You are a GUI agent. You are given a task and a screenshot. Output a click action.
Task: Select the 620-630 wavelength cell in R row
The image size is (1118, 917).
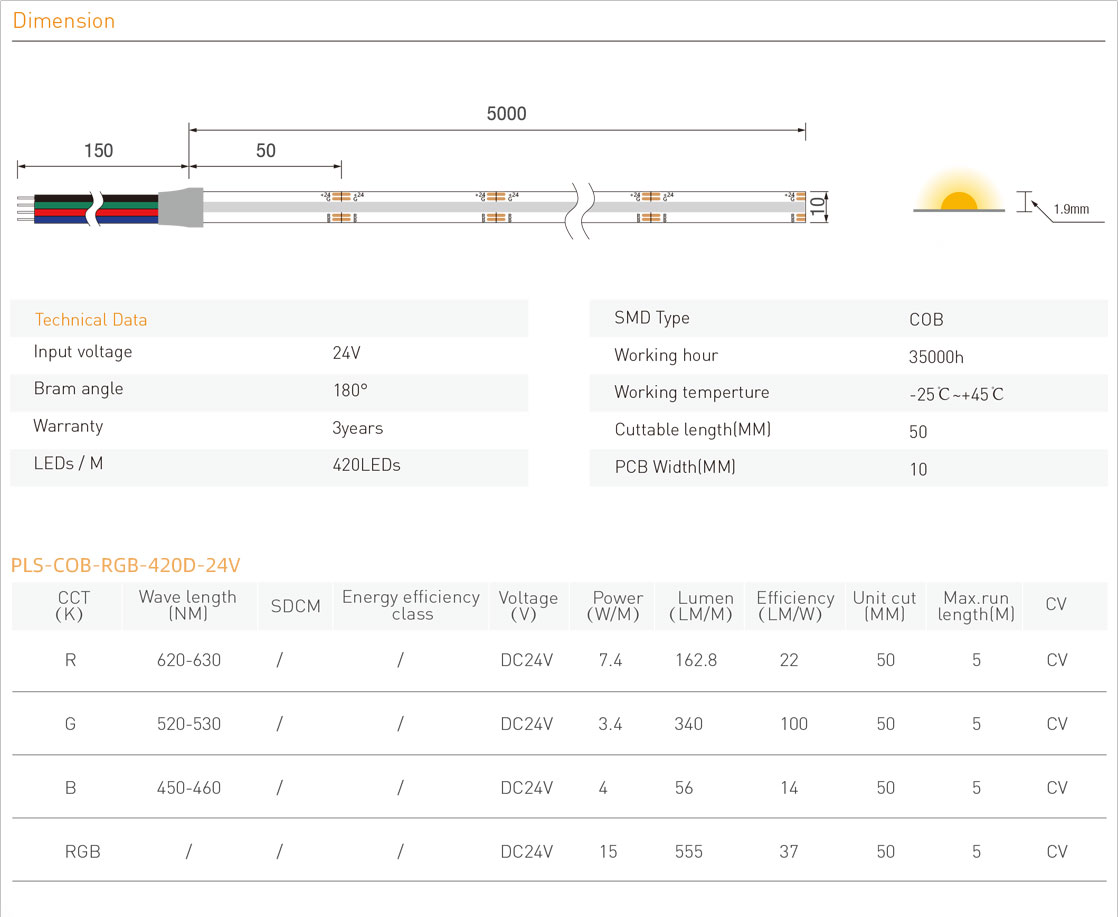click(189, 660)
